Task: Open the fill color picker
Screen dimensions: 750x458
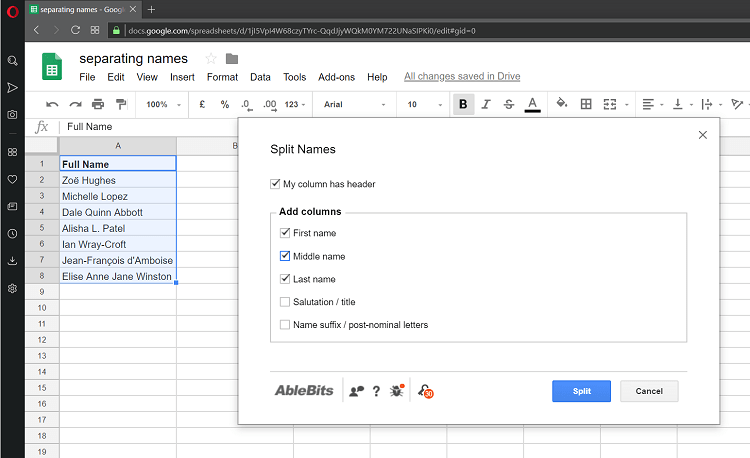Action: click(x=561, y=104)
